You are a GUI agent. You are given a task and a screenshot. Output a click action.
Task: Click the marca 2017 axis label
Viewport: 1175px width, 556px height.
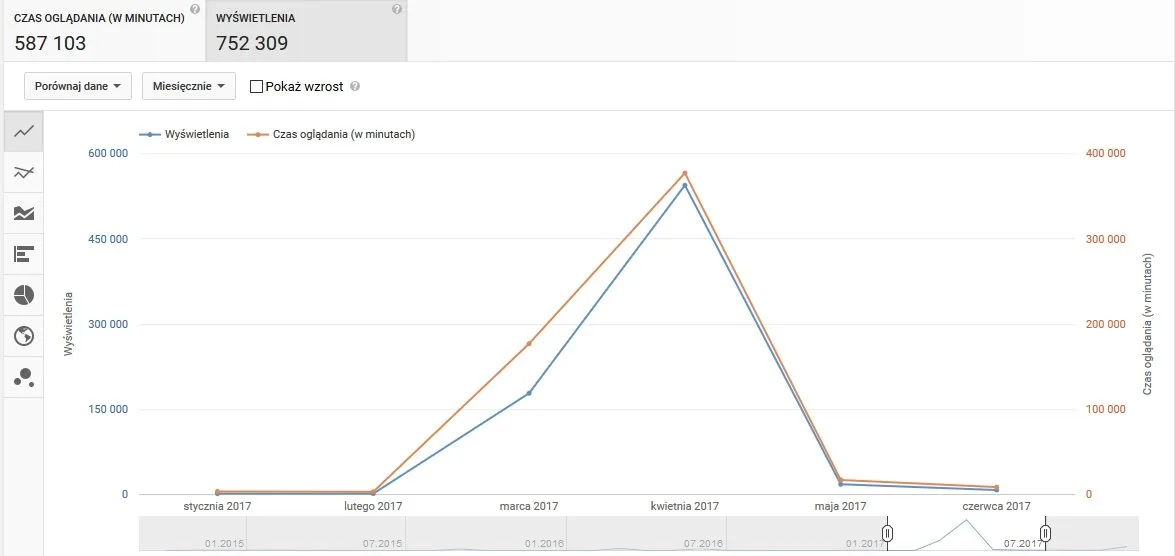click(529, 507)
